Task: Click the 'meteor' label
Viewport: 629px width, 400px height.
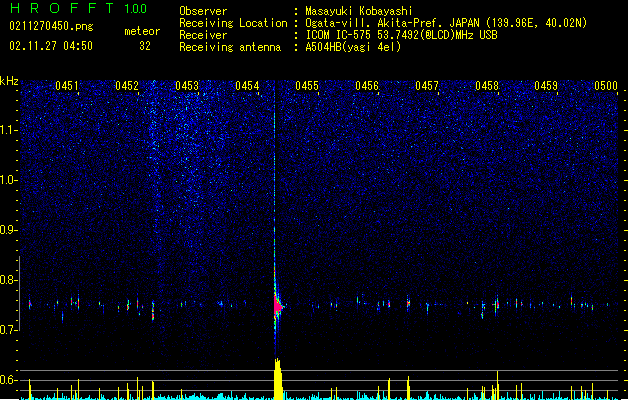Action: 142,31
